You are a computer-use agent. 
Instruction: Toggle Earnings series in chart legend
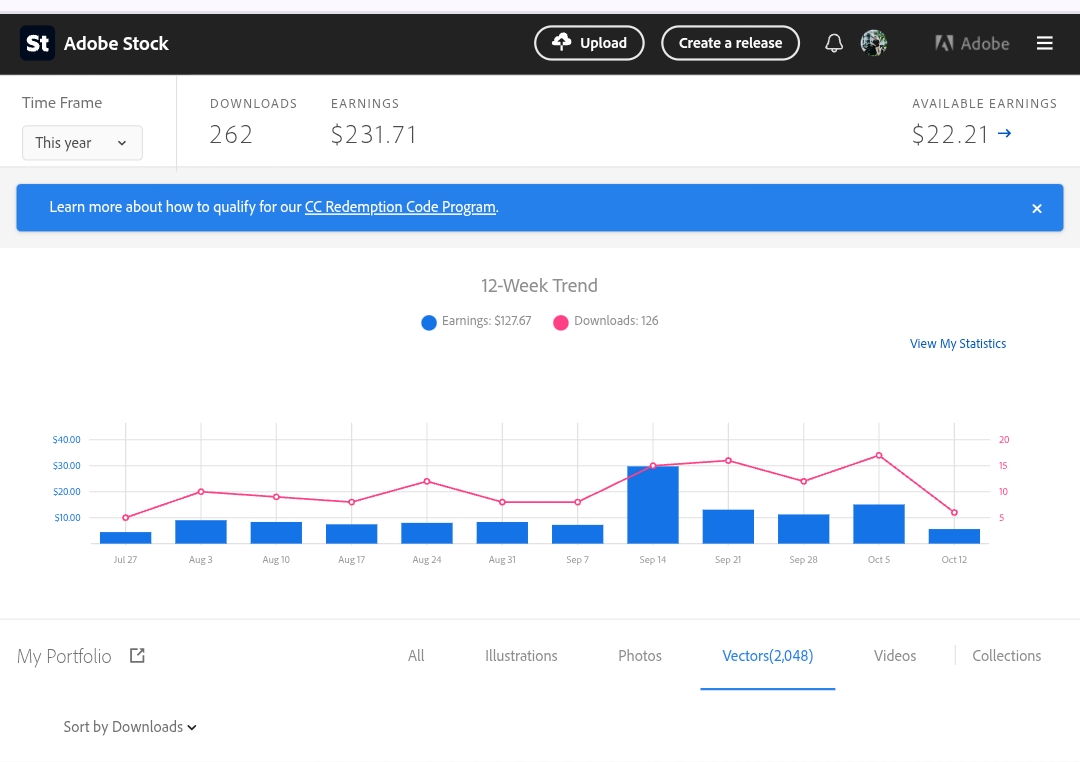[476, 321]
